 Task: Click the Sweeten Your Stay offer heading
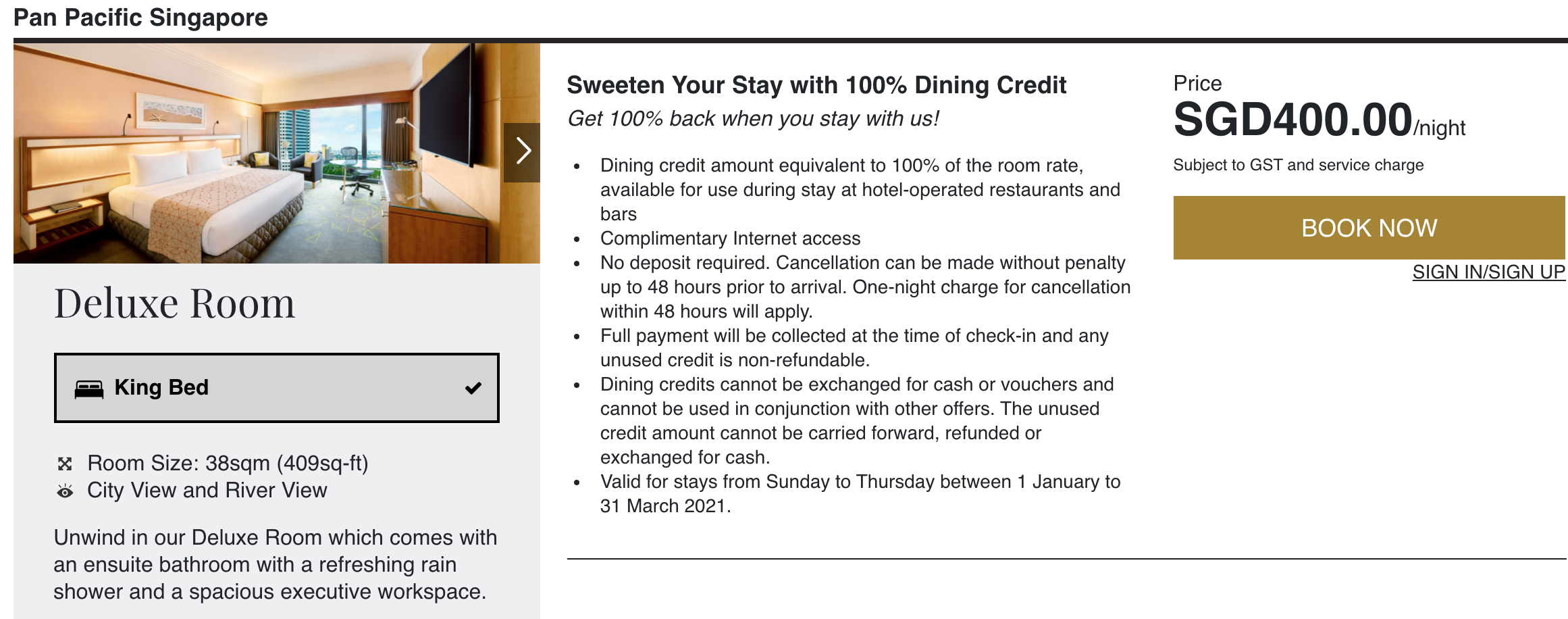[x=816, y=85]
